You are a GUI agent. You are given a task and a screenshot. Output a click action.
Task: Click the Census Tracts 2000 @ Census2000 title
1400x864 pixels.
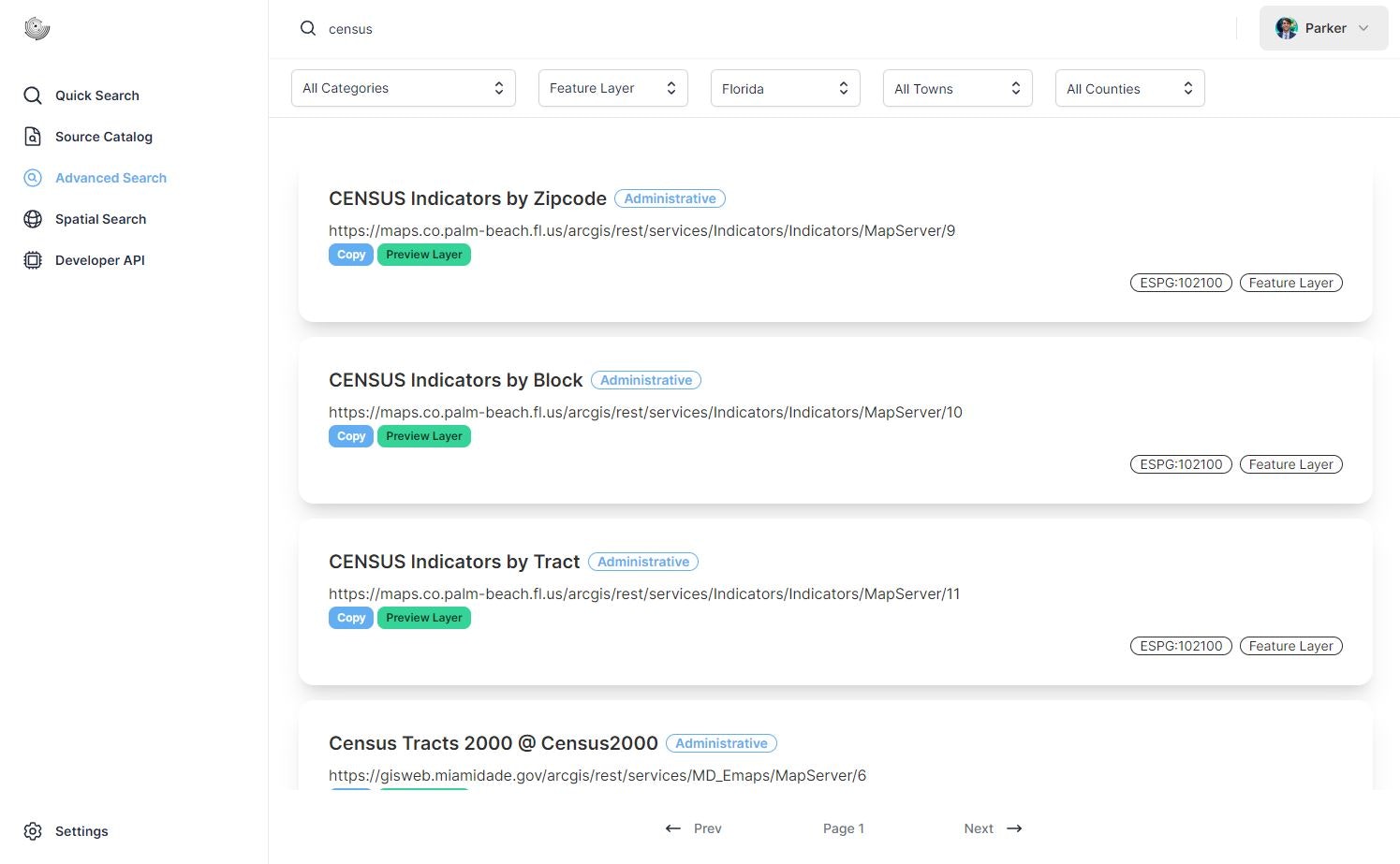[494, 743]
